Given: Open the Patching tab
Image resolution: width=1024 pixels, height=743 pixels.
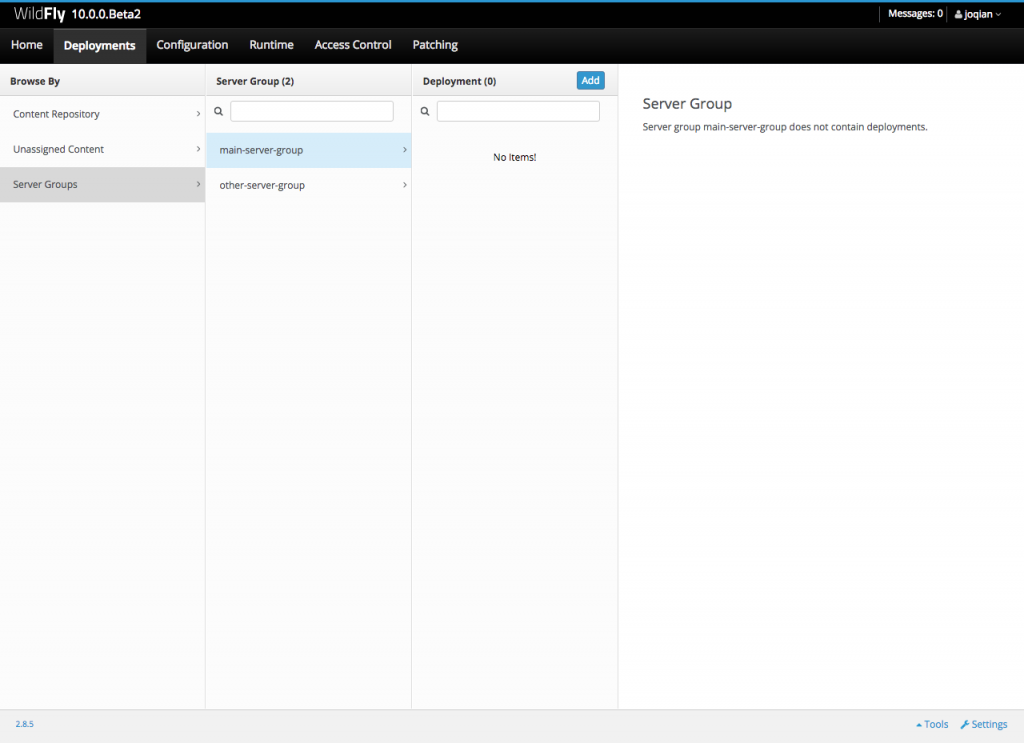Looking at the screenshot, I should (435, 45).
